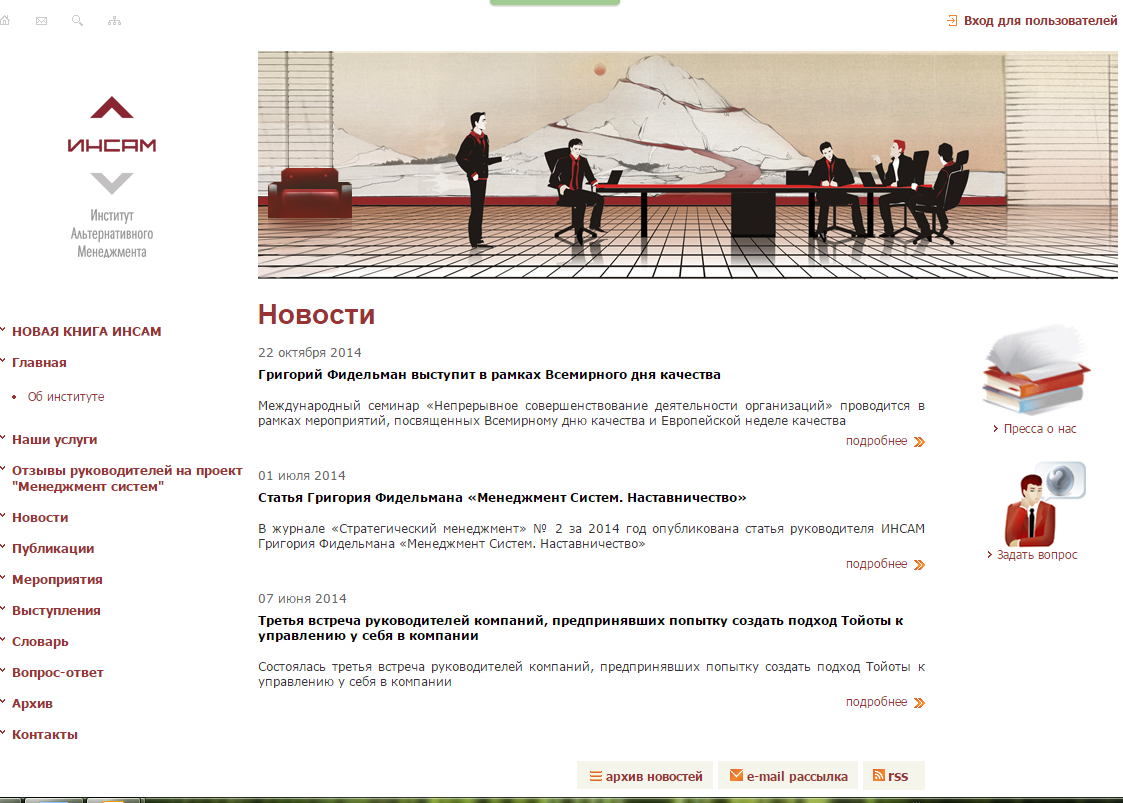The height and width of the screenshot is (803, 1123).
Task: Open Словарь section
Action: [x=40, y=642]
